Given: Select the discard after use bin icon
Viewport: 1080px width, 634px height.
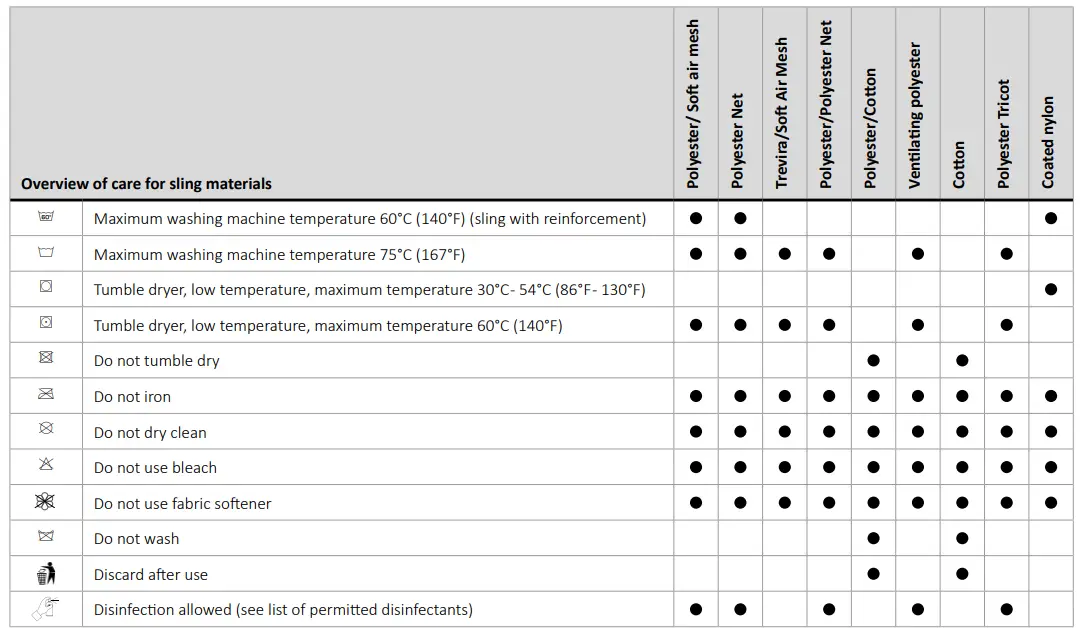Looking at the screenshot, I should click(x=46, y=573).
